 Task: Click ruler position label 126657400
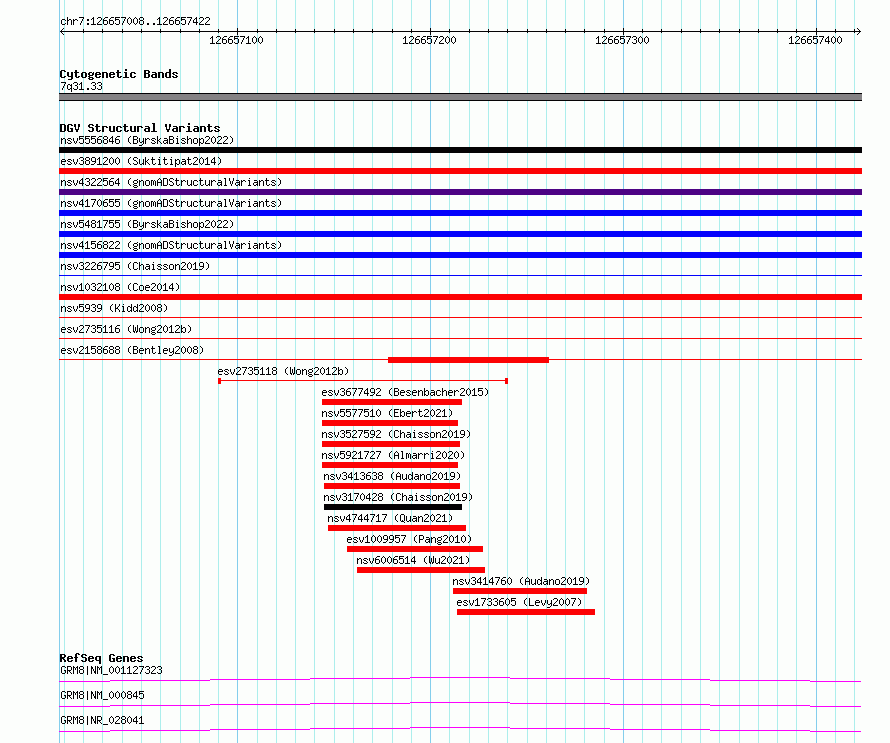815,40
